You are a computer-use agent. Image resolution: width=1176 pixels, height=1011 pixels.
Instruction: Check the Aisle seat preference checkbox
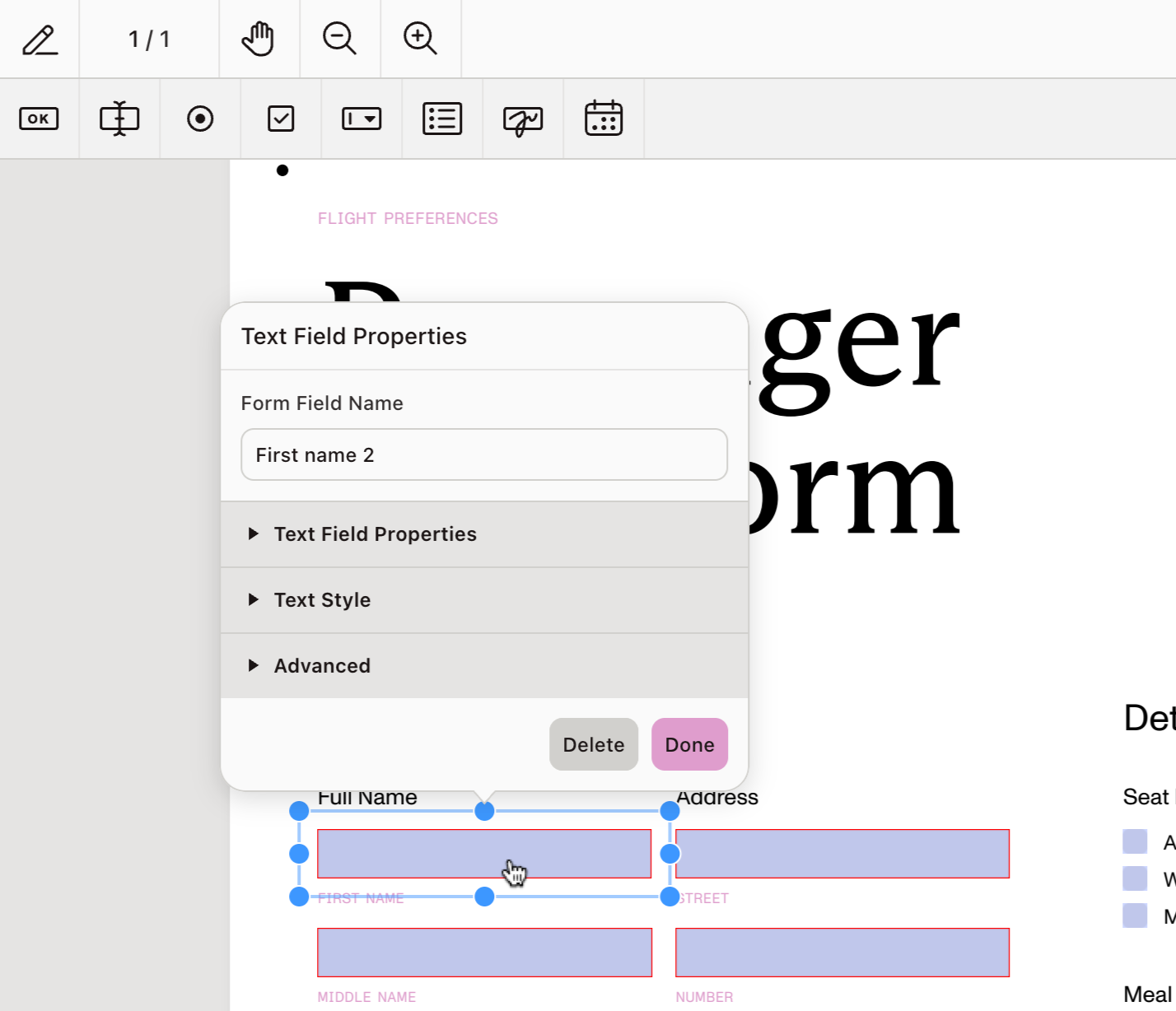pos(1134,841)
